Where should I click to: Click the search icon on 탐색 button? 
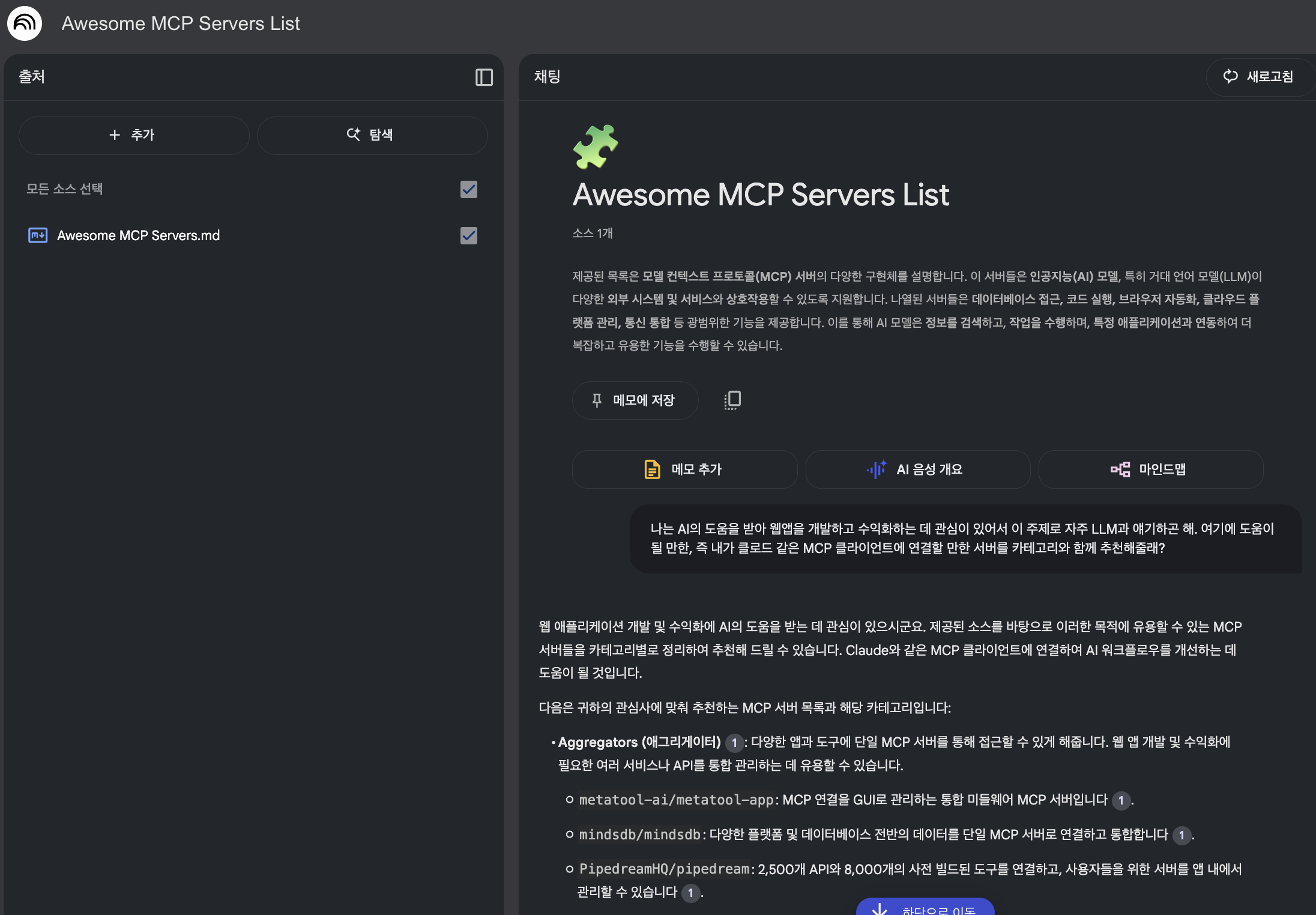point(354,135)
